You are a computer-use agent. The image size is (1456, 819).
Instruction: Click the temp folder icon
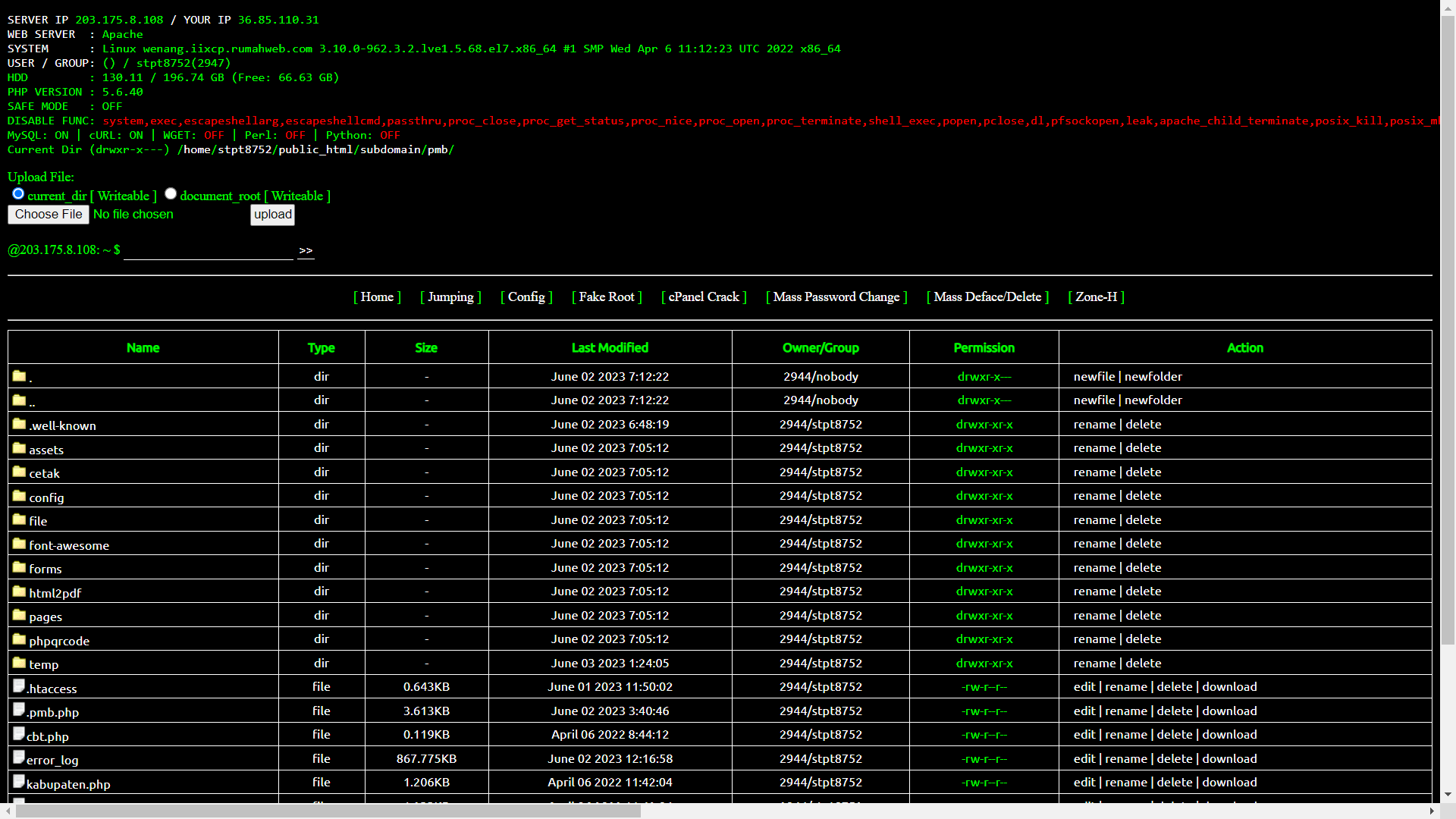(x=20, y=663)
